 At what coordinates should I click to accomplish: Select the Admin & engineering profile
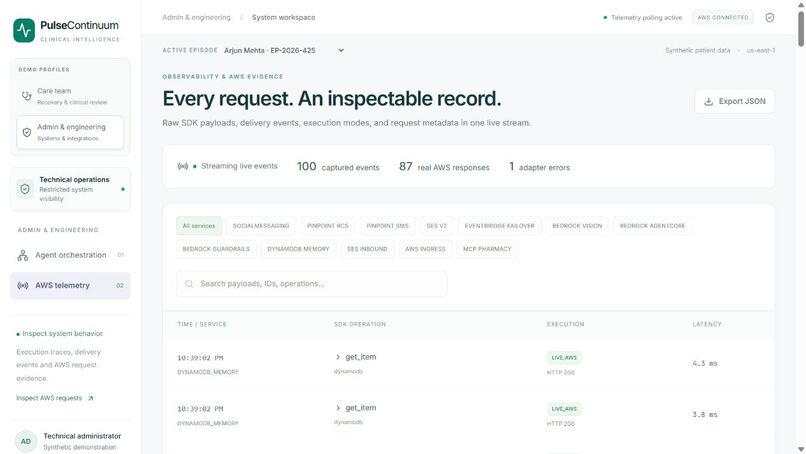[70, 132]
